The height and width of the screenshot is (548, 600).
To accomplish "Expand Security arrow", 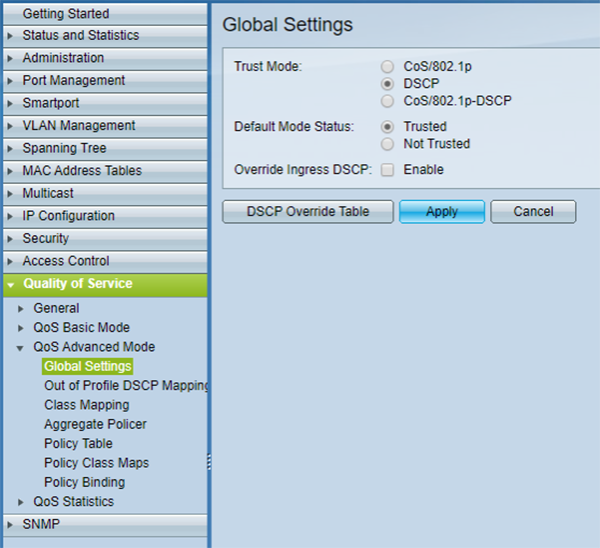I will 10,239.
